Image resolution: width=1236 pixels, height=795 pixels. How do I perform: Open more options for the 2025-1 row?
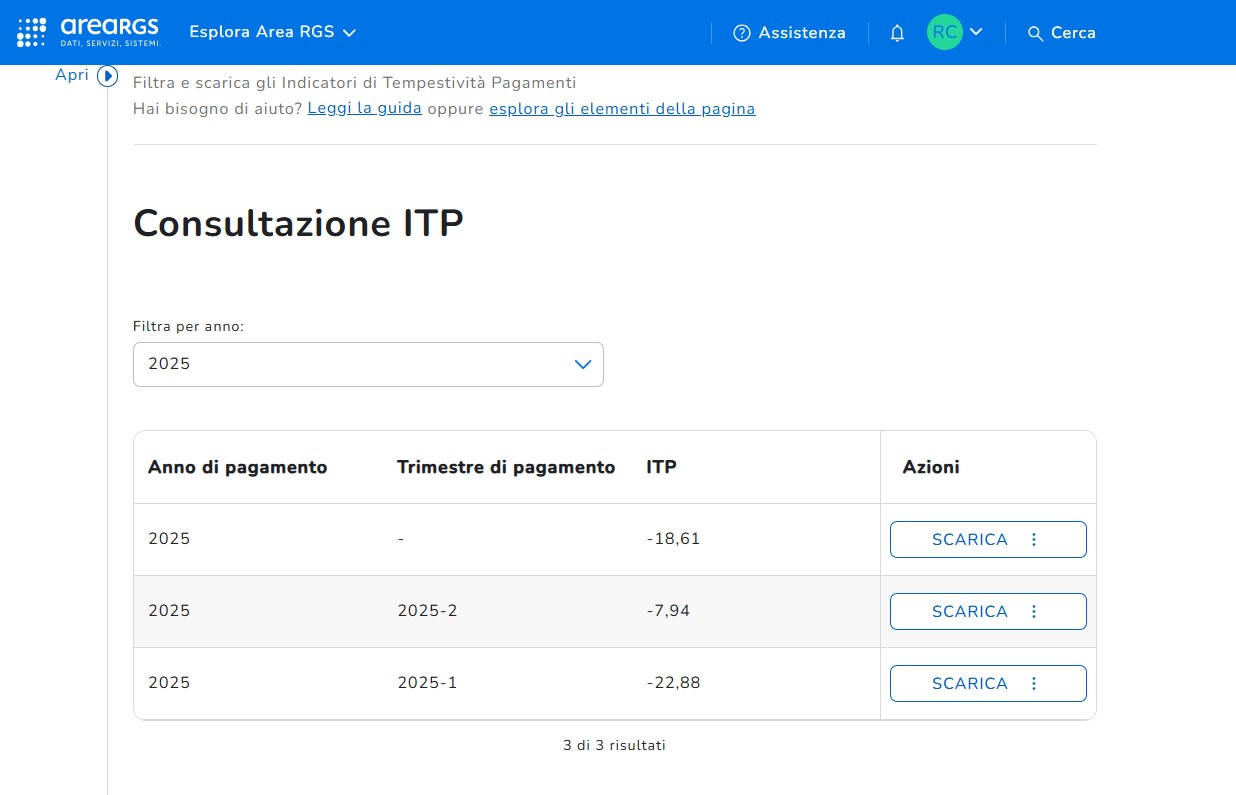click(1034, 683)
